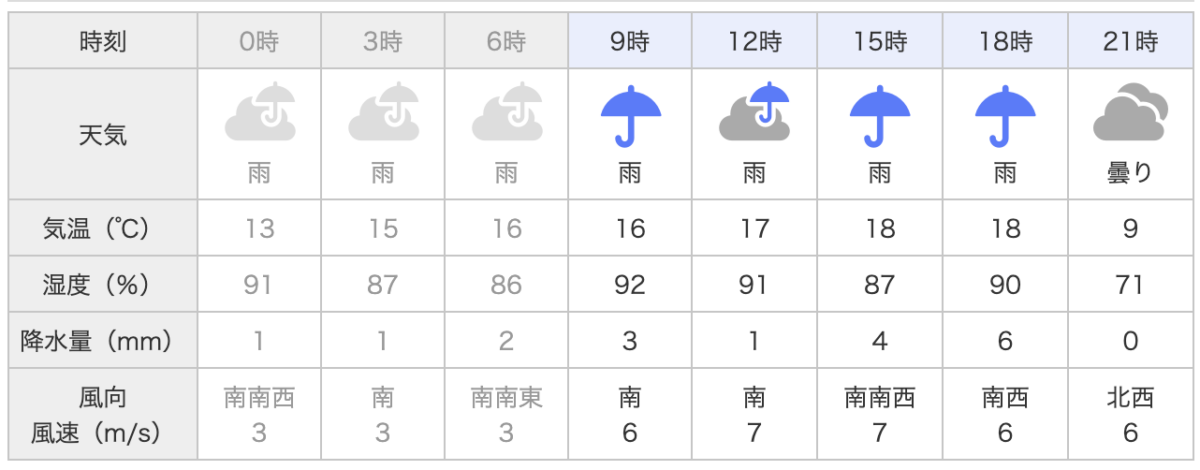Select the 21時 column header
The image size is (1200, 470).
pyautogui.click(x=1131, y=42)
